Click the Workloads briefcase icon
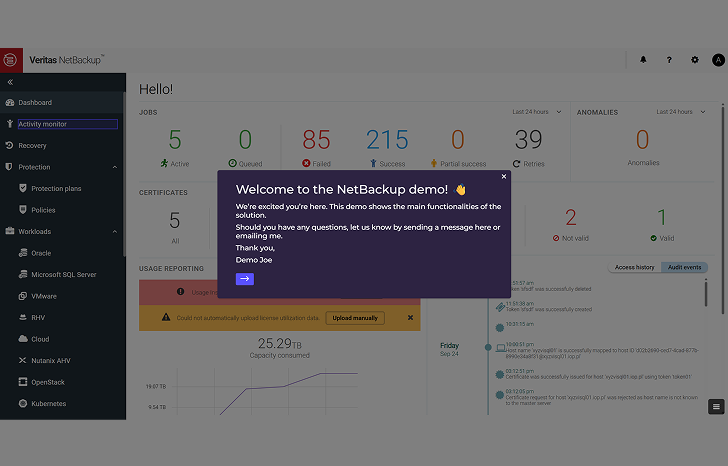728x466 pixels. pos(9,231)
